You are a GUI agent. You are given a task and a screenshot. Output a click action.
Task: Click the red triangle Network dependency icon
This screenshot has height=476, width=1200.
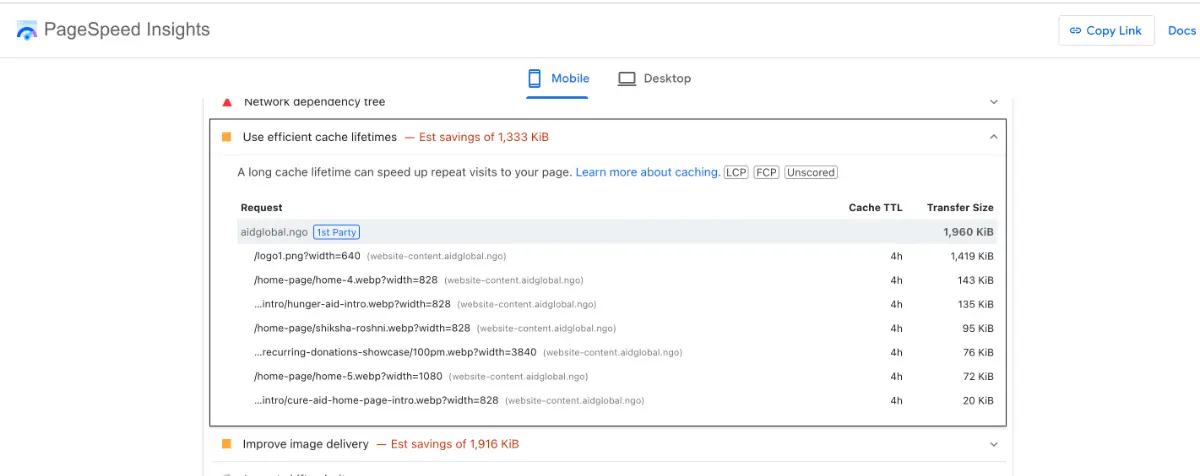[x=227, y=102]
